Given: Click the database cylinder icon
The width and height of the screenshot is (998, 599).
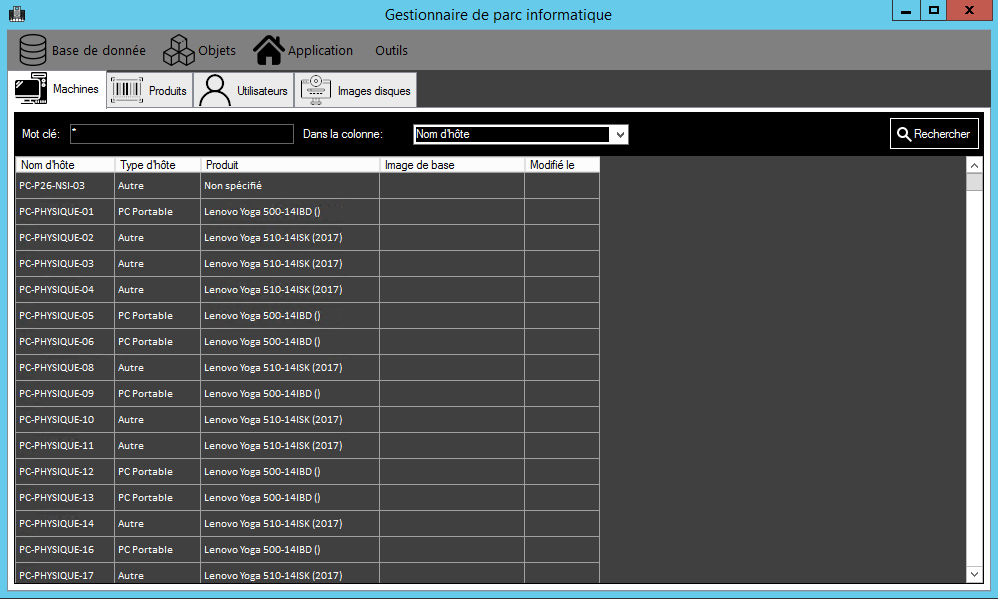Looking at the screenshot, I should pos(32,50).
